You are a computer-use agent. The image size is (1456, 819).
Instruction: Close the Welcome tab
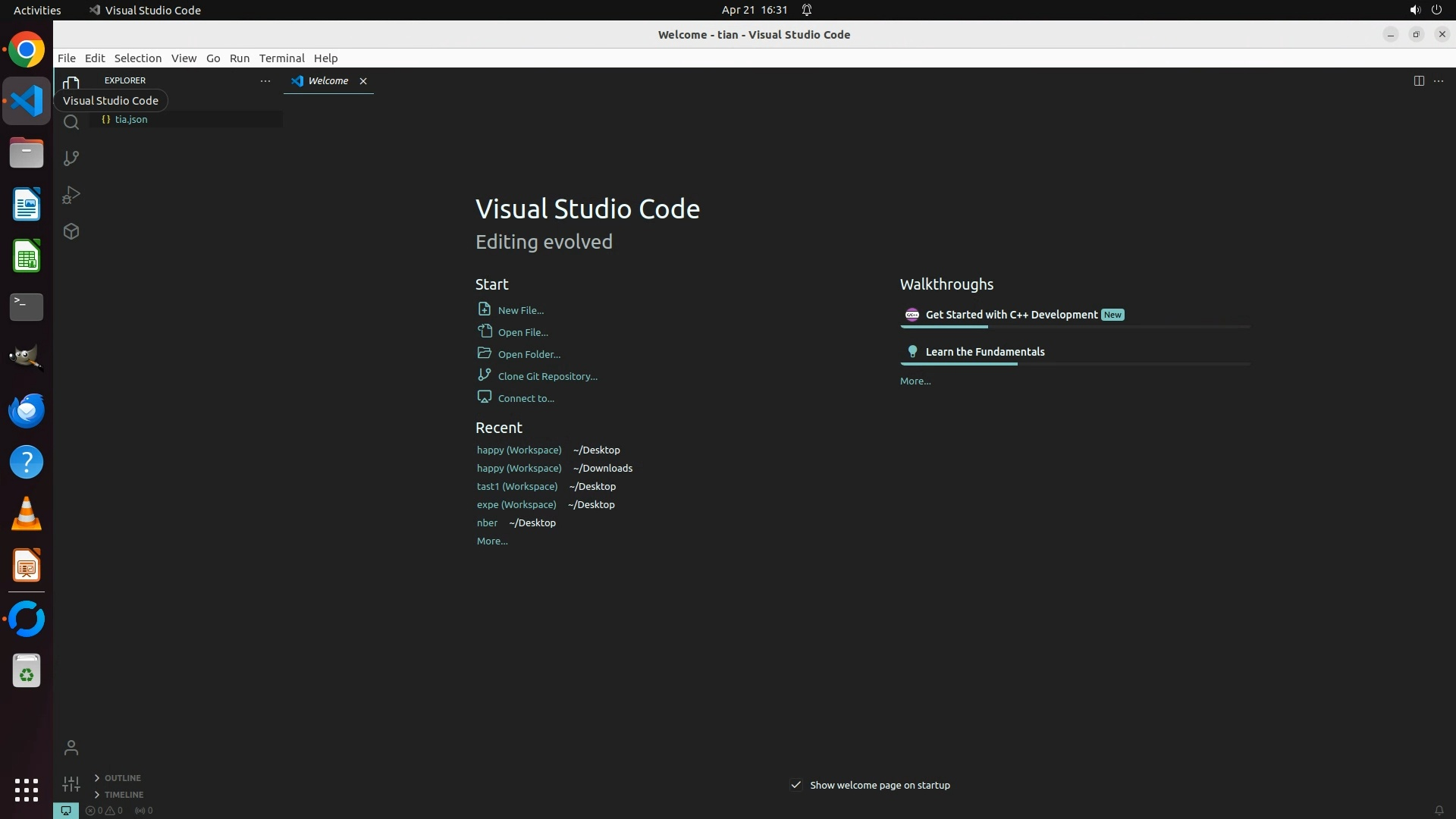(363, 81)
